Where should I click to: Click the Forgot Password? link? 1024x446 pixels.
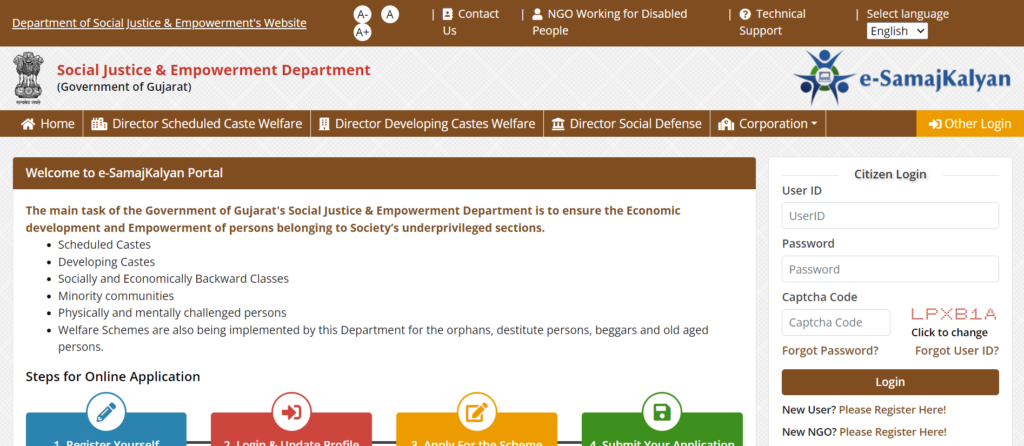tap(830, 351)
